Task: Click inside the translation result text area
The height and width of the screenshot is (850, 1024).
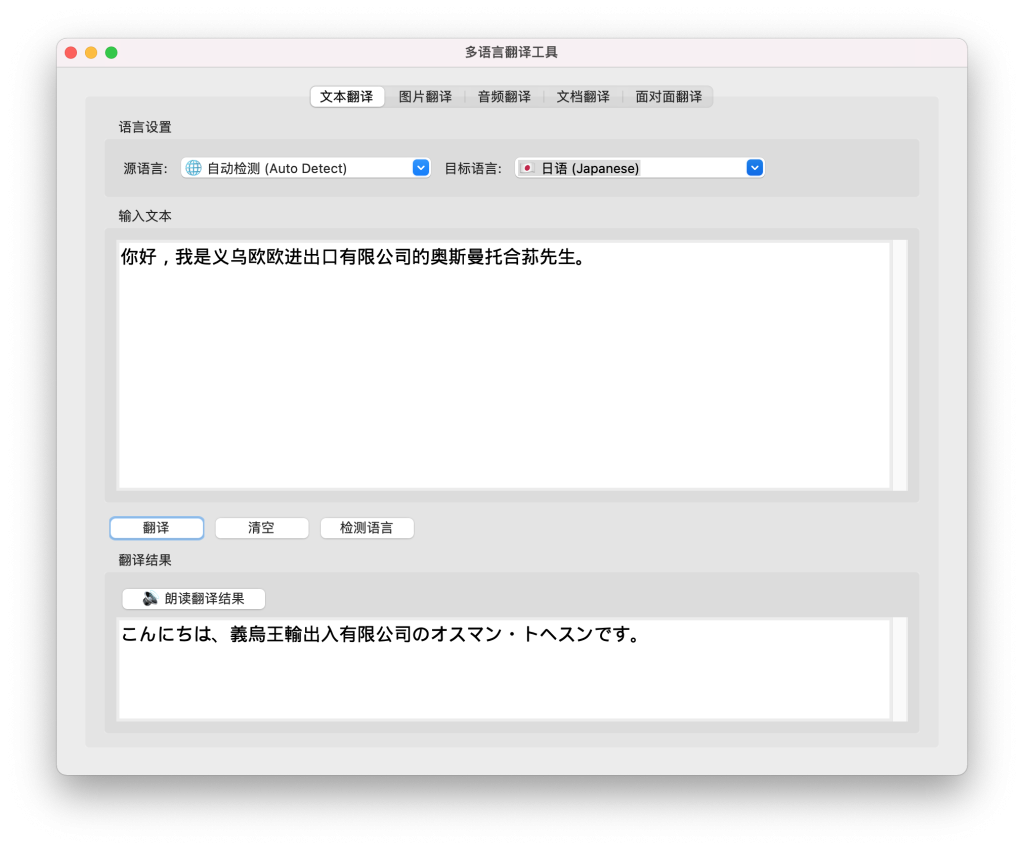Action: click(503, 680)
